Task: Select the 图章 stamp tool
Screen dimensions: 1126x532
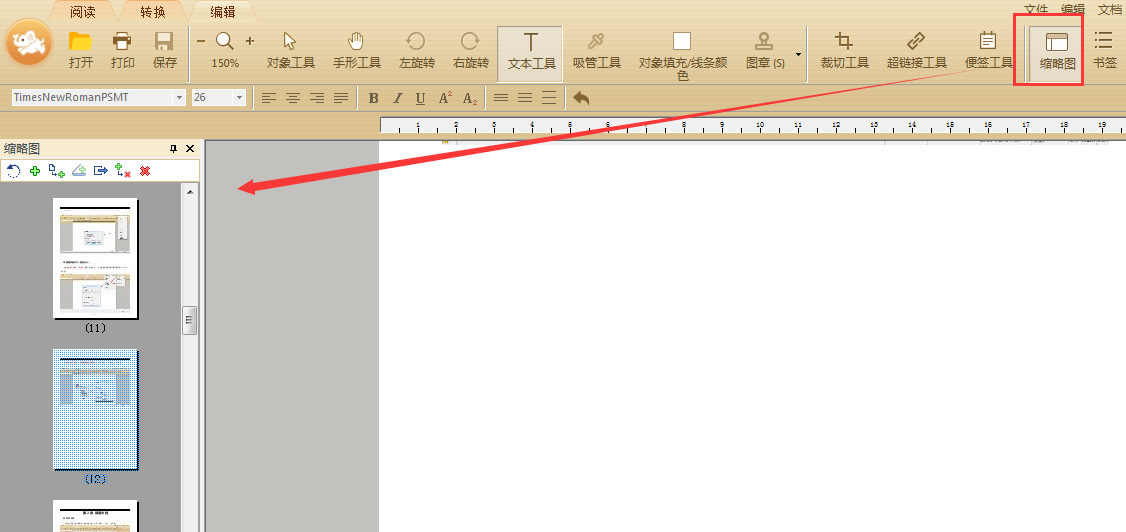Action: coord(766,50)
